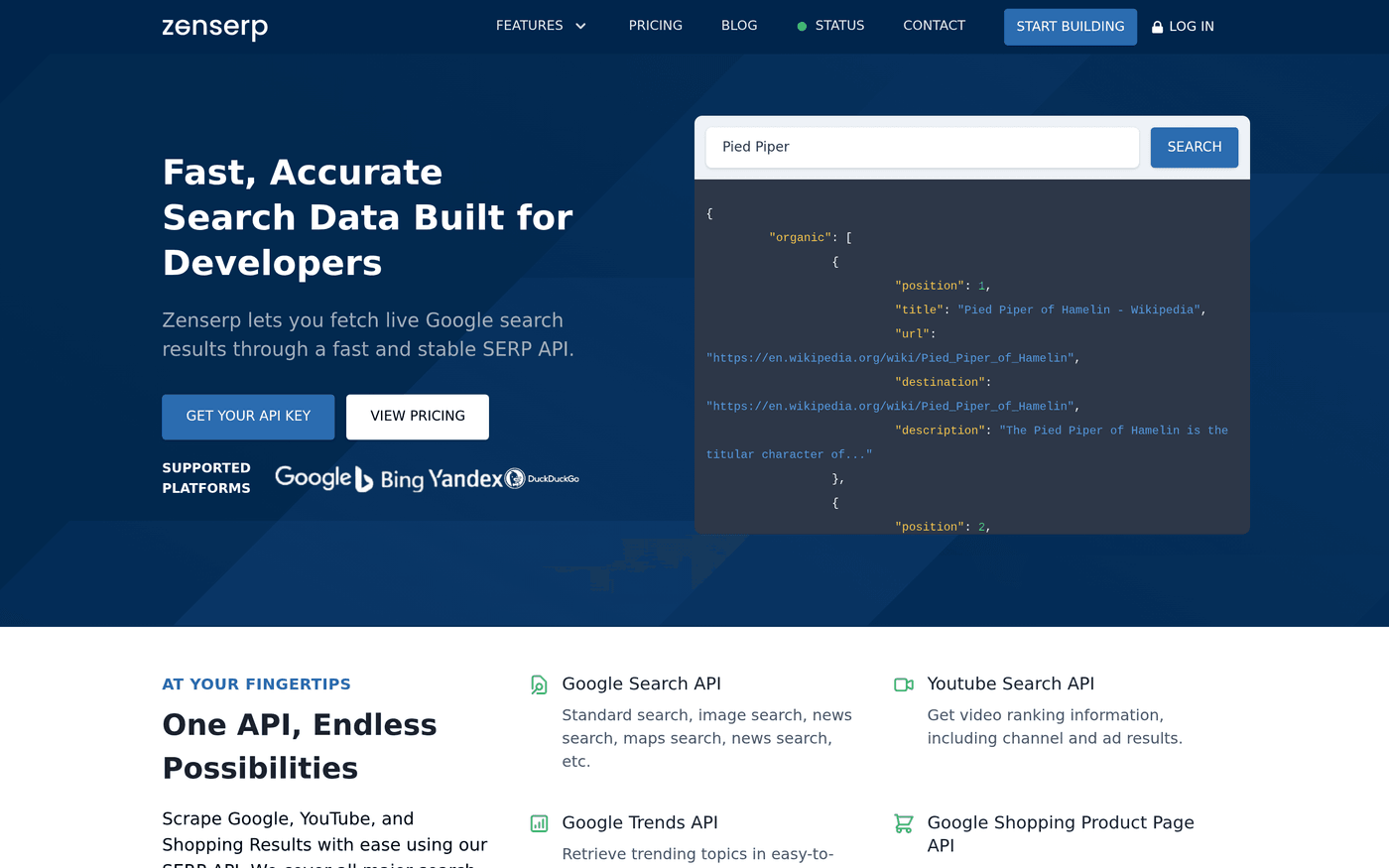Click the "destination" key in JSON output
Screen dimensions: 1389x868
(940, 382)
